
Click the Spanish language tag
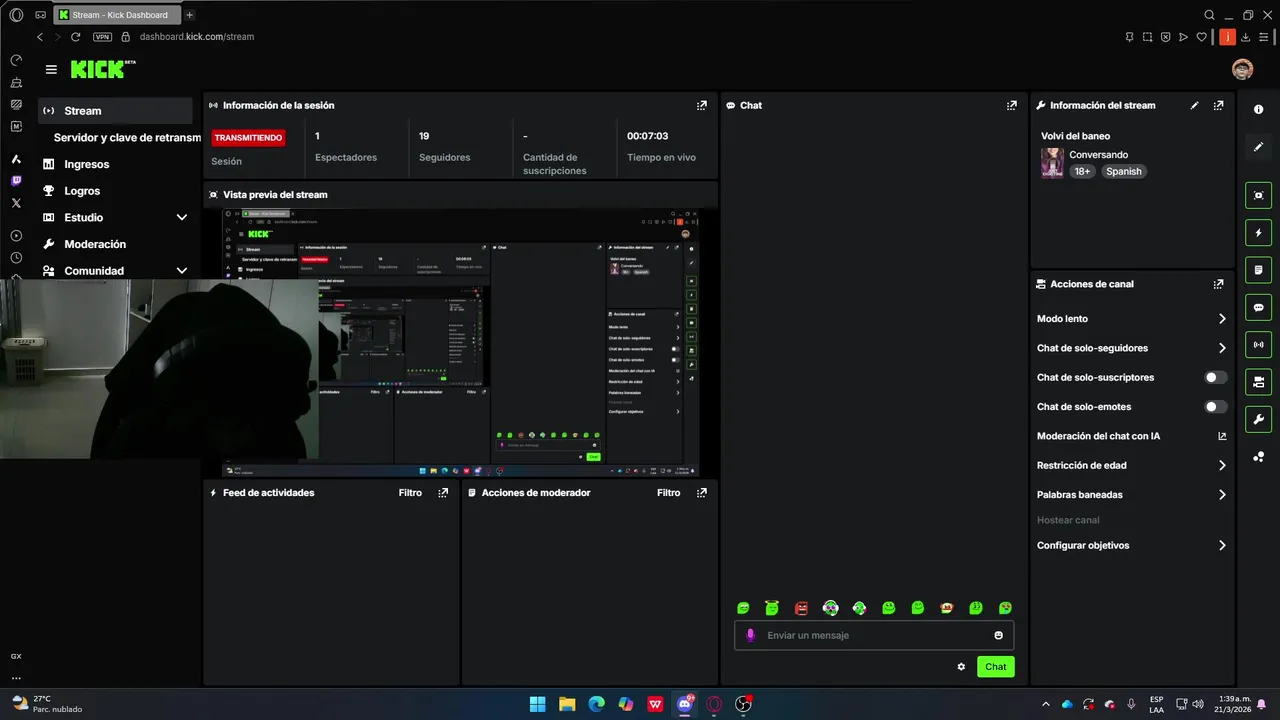(x=1123, y=172)
